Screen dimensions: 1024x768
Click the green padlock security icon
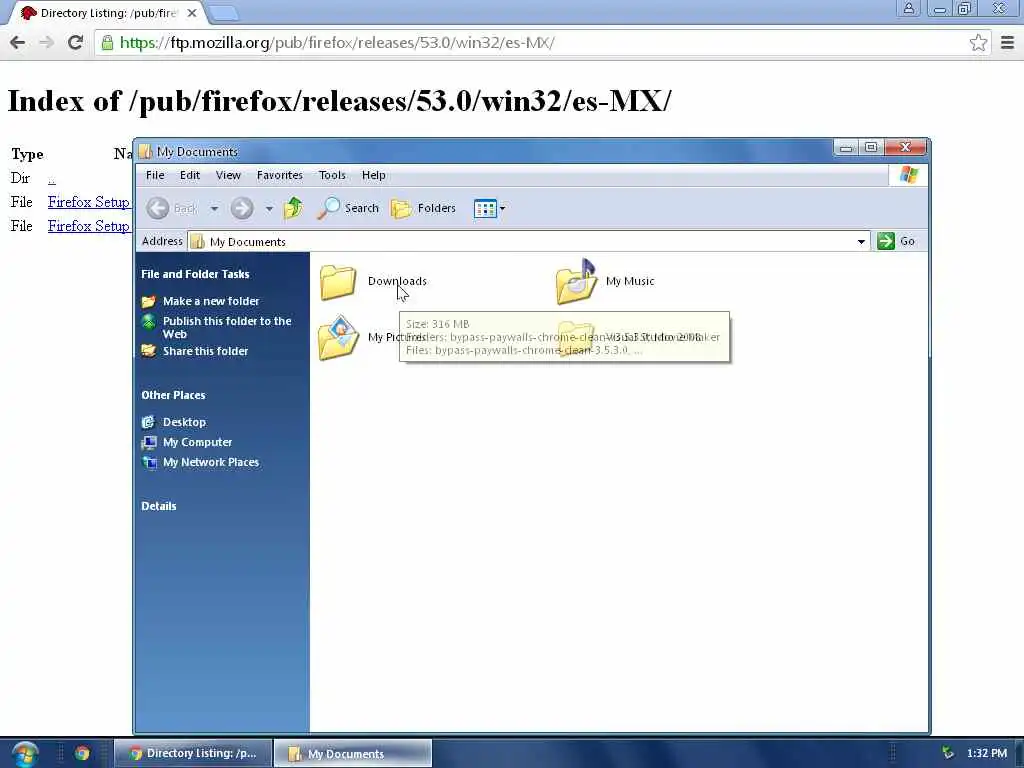point(107,42)
